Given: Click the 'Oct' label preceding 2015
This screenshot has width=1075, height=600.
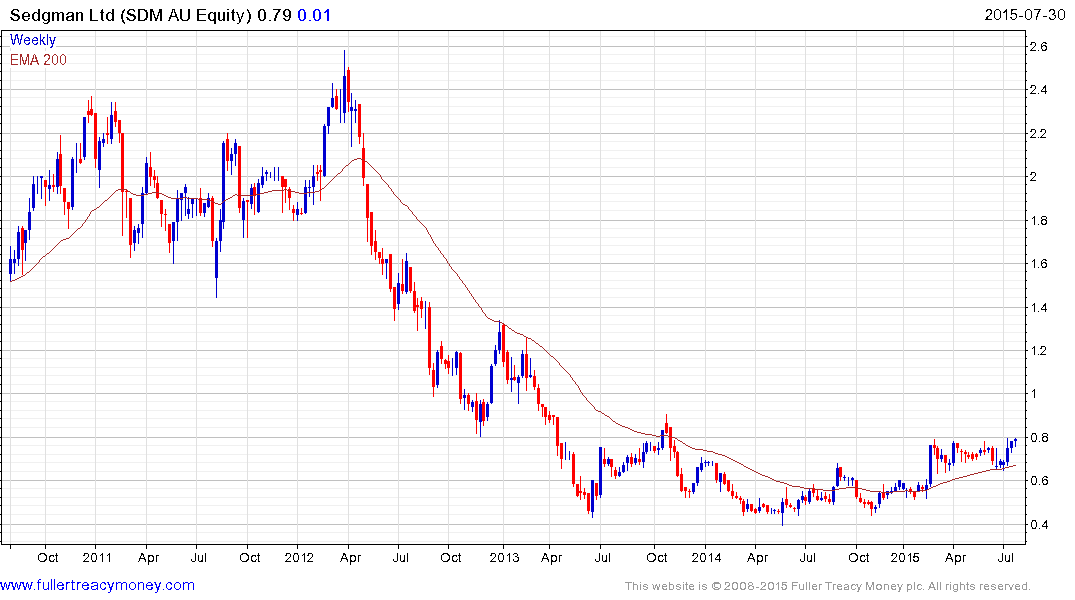Looking at the screenshot, I should tap(859, 557).
